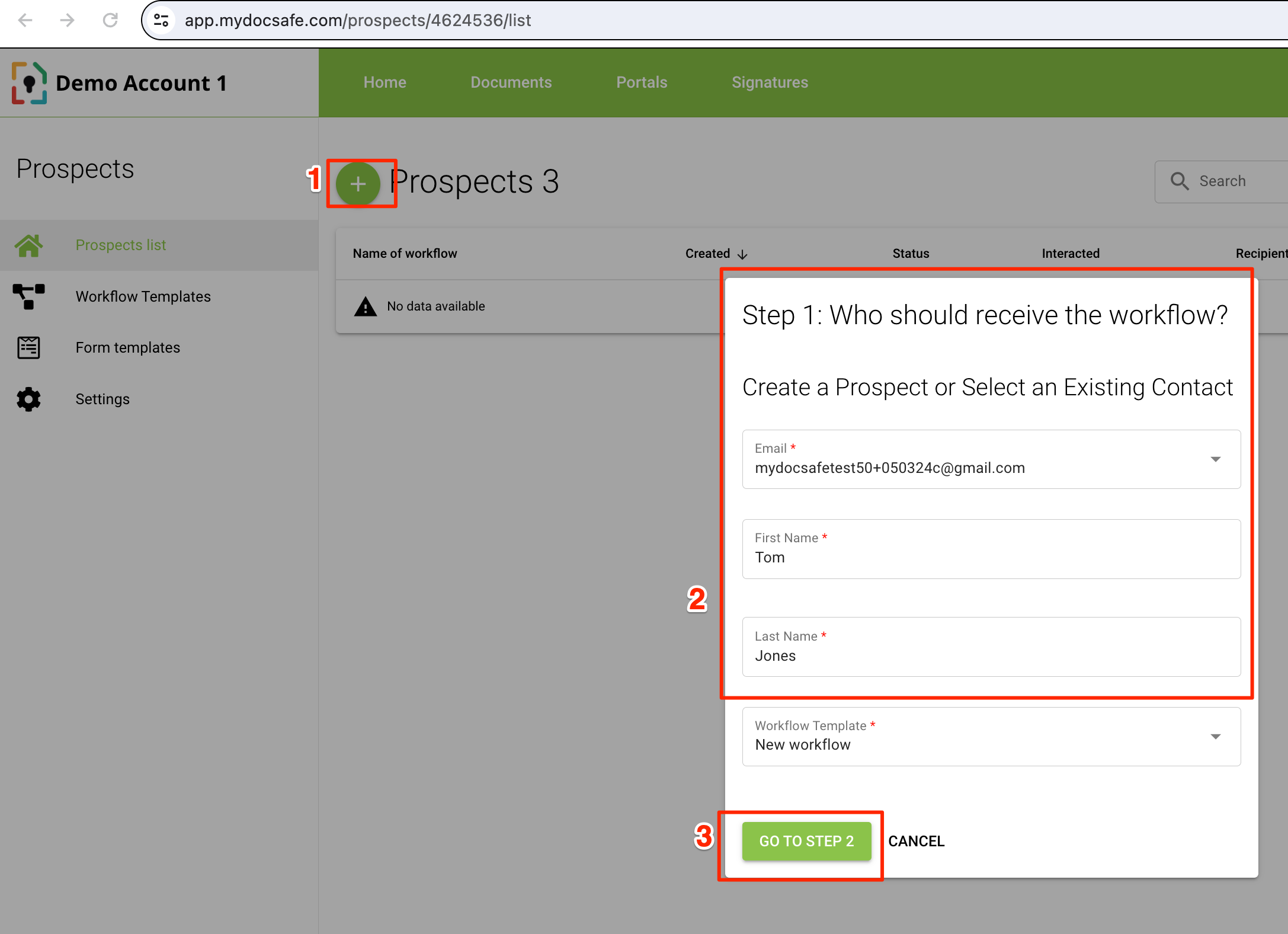The height and width of the screenshot is (934, 1288).
Task: Open the Signatures menu
Action: (x=770, y=82)
